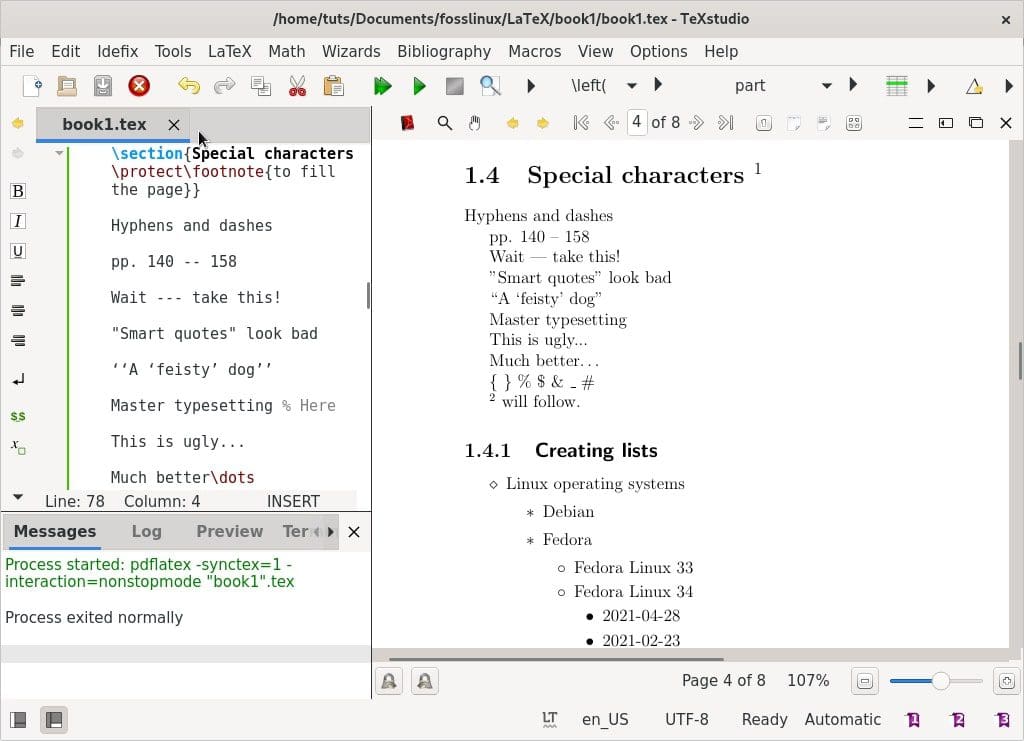Run Build & View with the green arrow
The height and width of the screenshot is (741, 1024).
coord(383,85)
